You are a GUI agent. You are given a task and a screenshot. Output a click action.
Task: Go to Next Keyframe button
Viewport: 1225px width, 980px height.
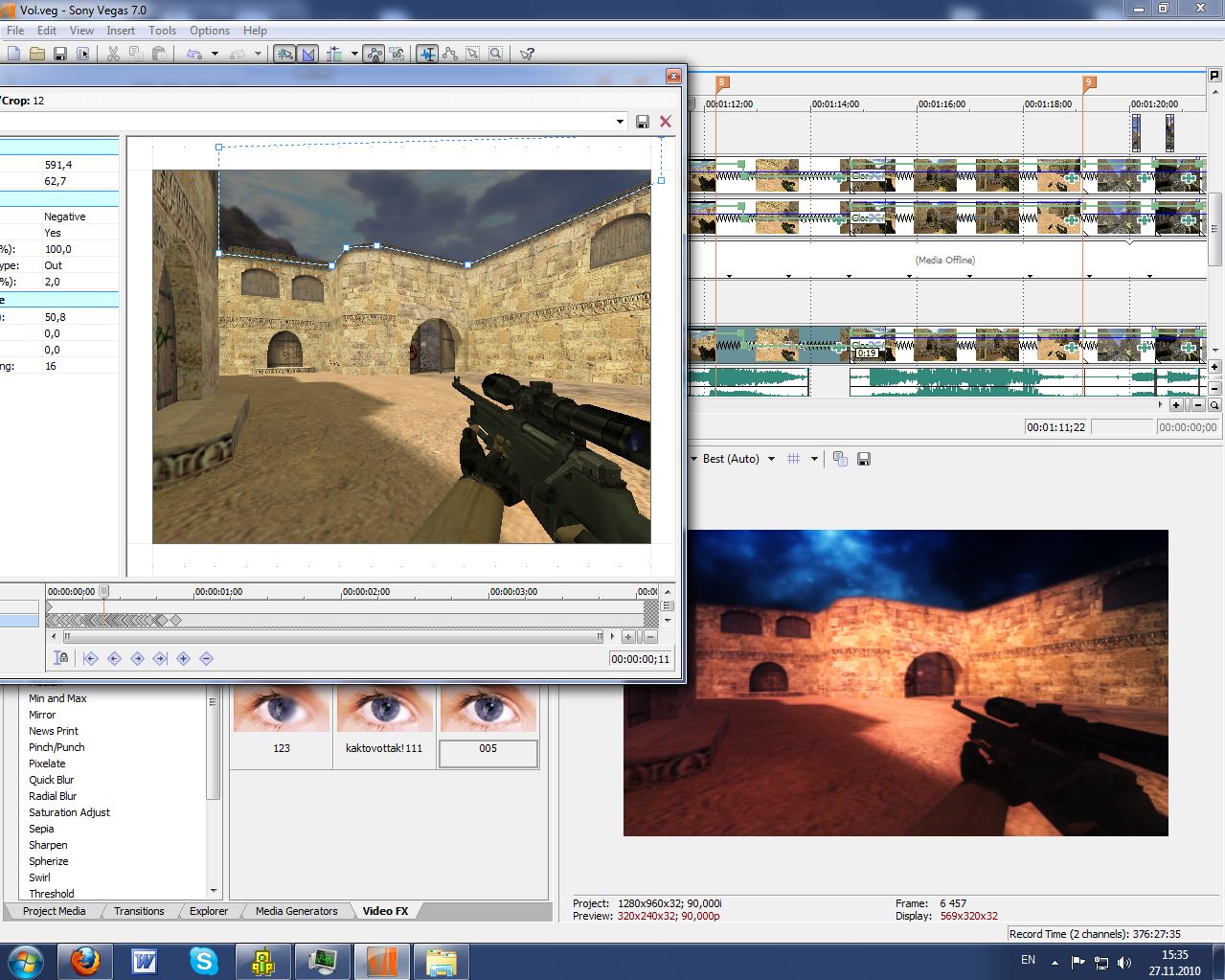[137, 658]
